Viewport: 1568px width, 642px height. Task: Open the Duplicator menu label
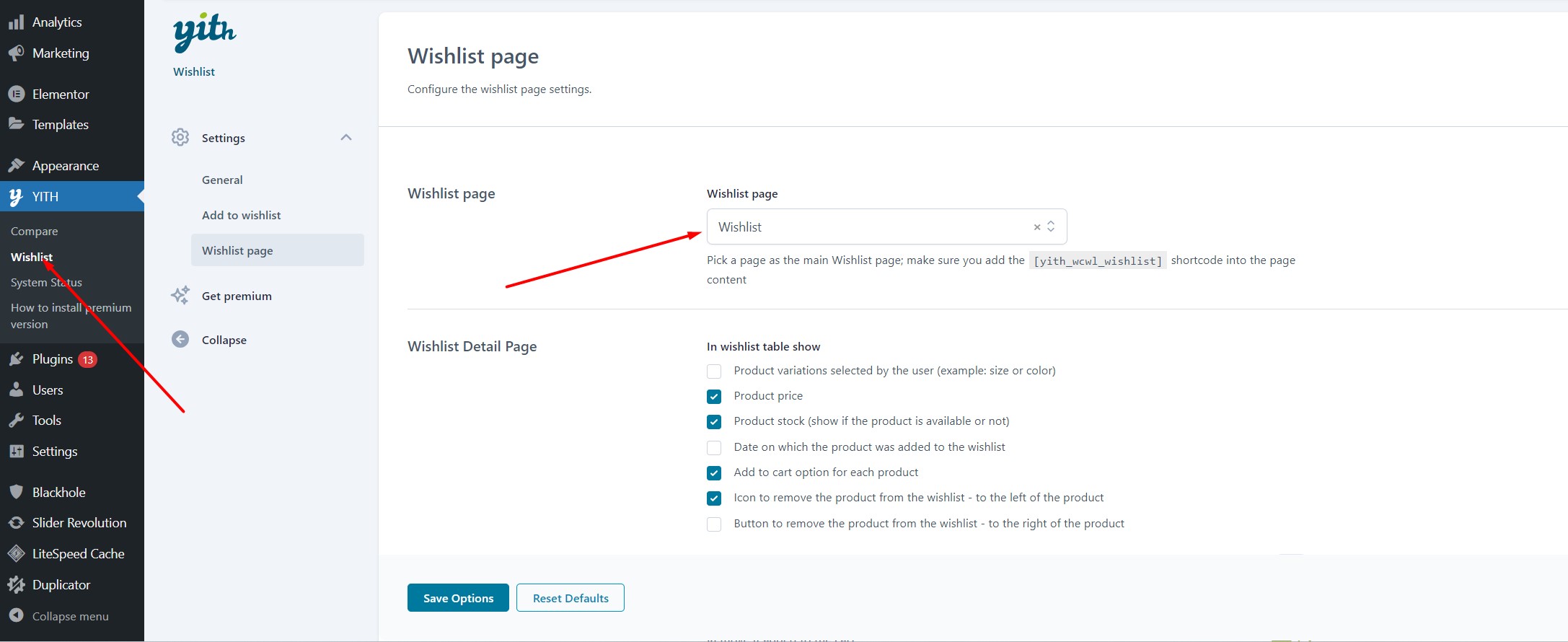point(61,585)
